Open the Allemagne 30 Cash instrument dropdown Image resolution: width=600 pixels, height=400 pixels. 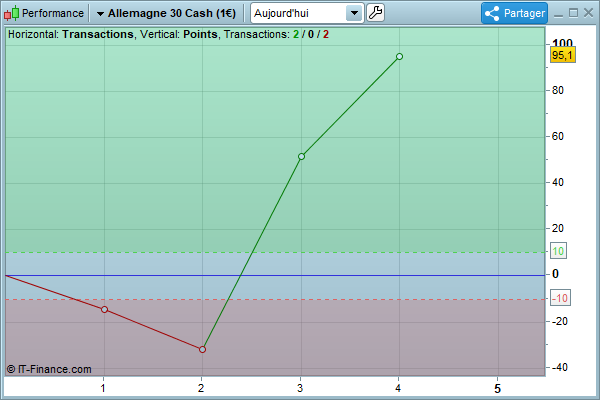point(166,13)
